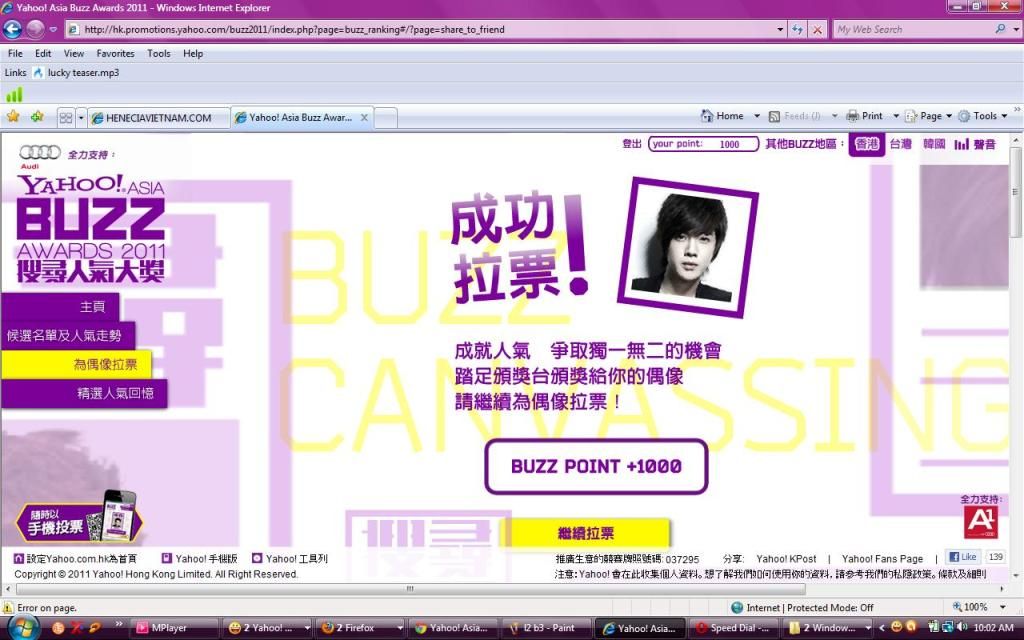This screenshot has height=640, width=1024.
Task: Open the Yahoo! 工具列 link
Action: point(290,558)
